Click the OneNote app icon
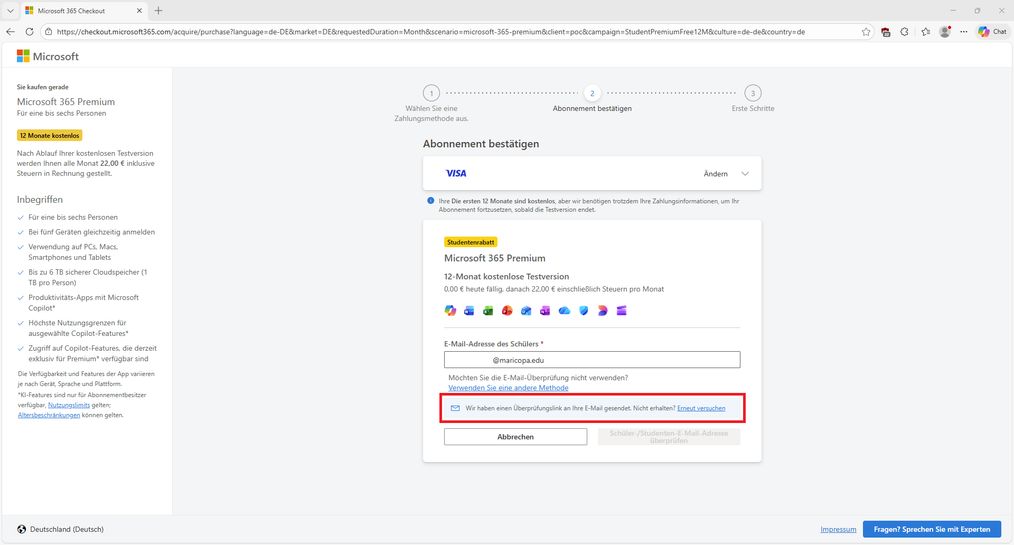The height and width of the screenshot is (545, 1014). point(545,311)
